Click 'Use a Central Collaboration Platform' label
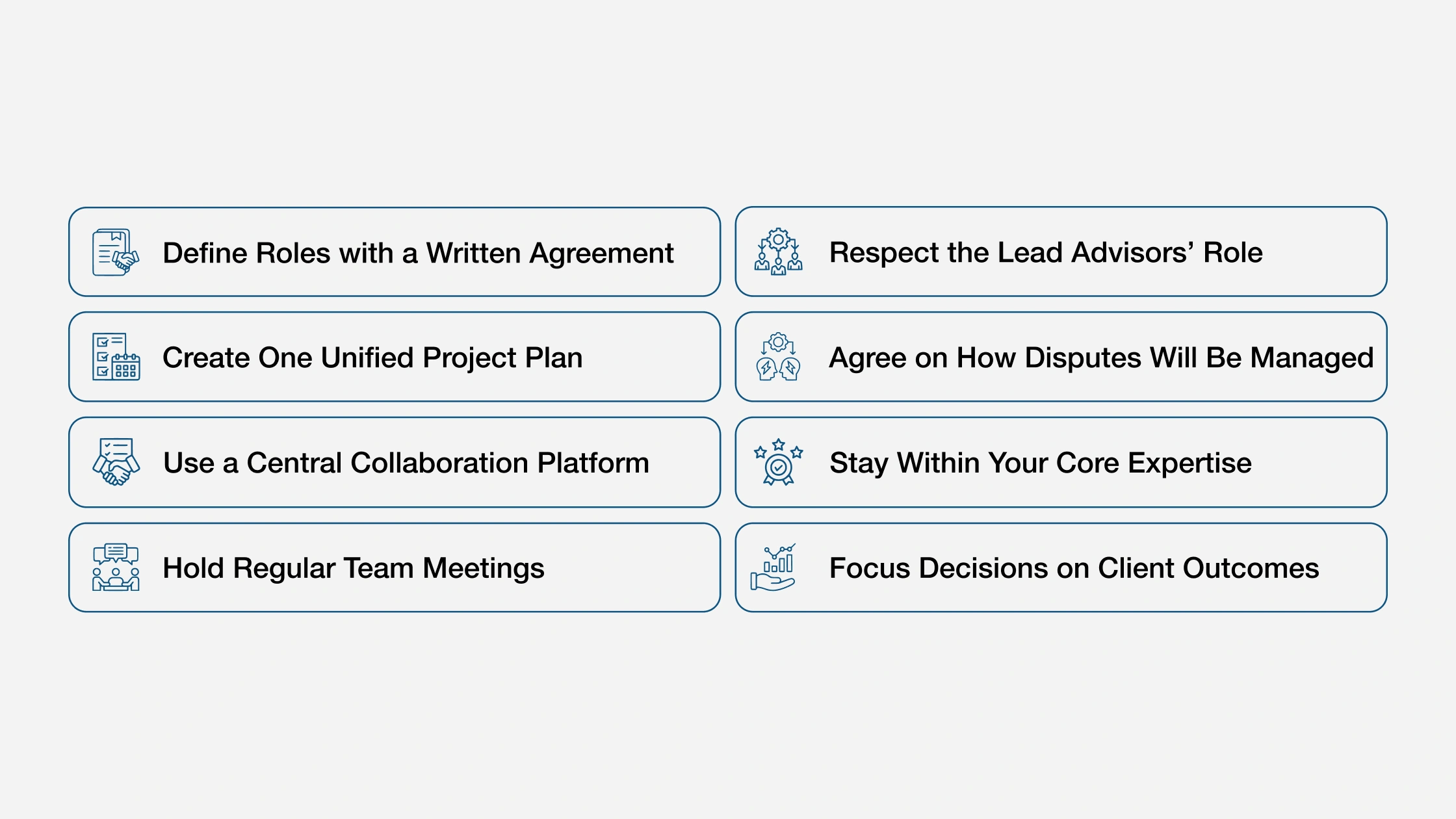The width and height of the screenshot is (1456, 819). pyautogui.click(x=406, y=463)
